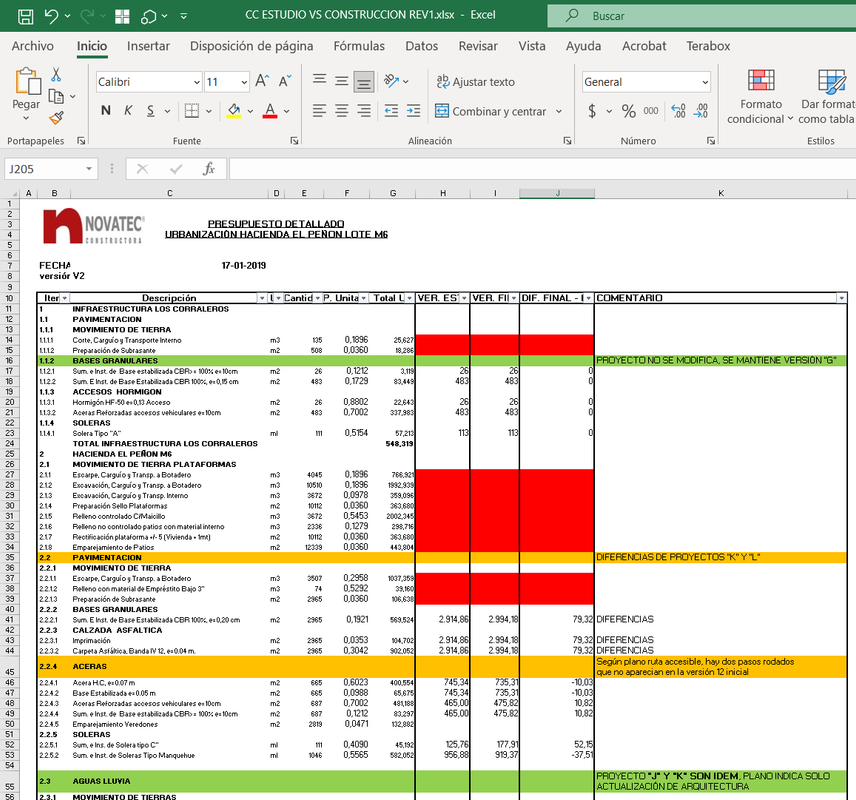Increase decimal places icon
The image size is (856, 800).
(x=679, y=111)
